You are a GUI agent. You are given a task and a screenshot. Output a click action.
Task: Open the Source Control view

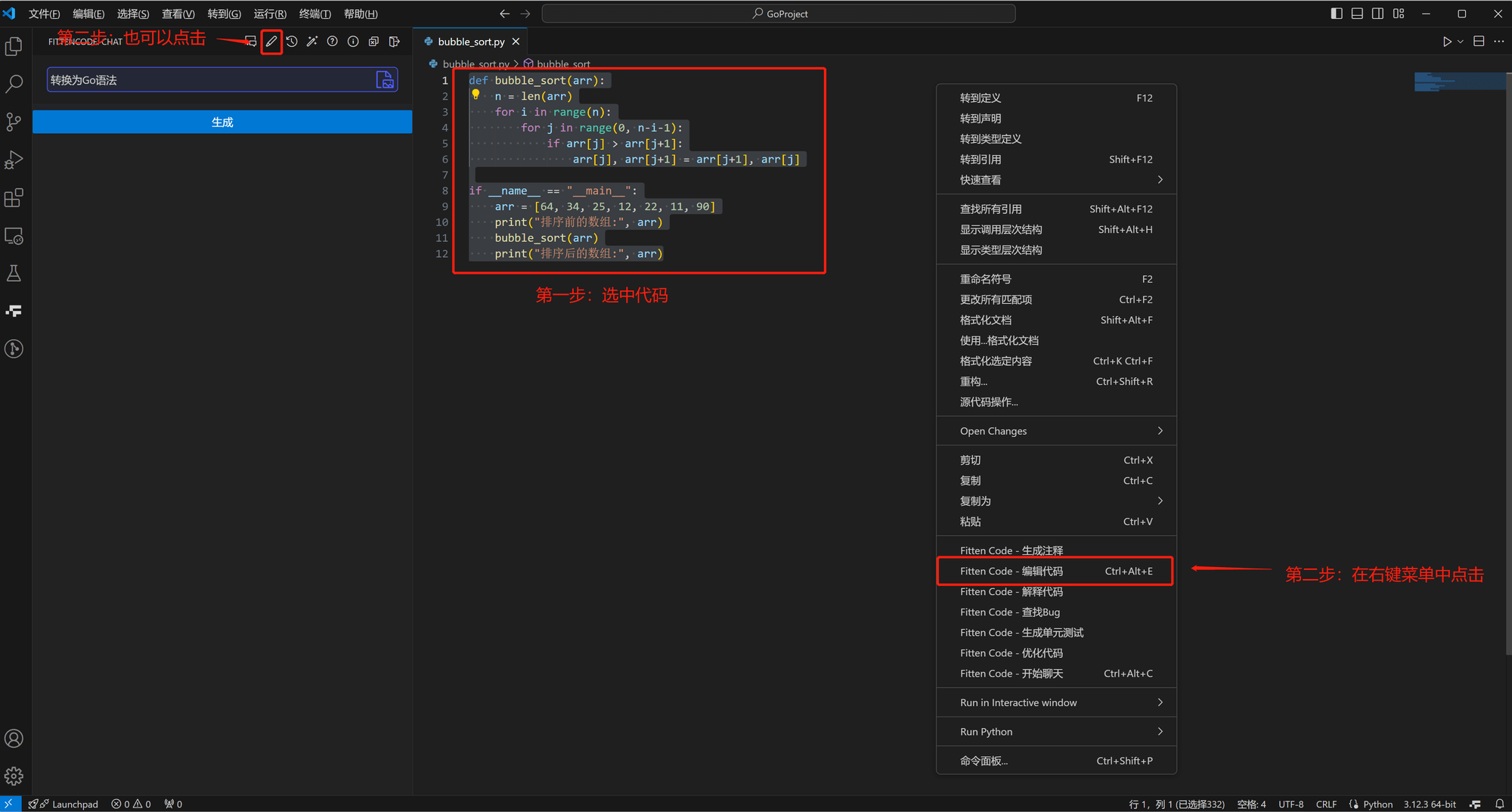pyautogui.click(x=14, y=122)
